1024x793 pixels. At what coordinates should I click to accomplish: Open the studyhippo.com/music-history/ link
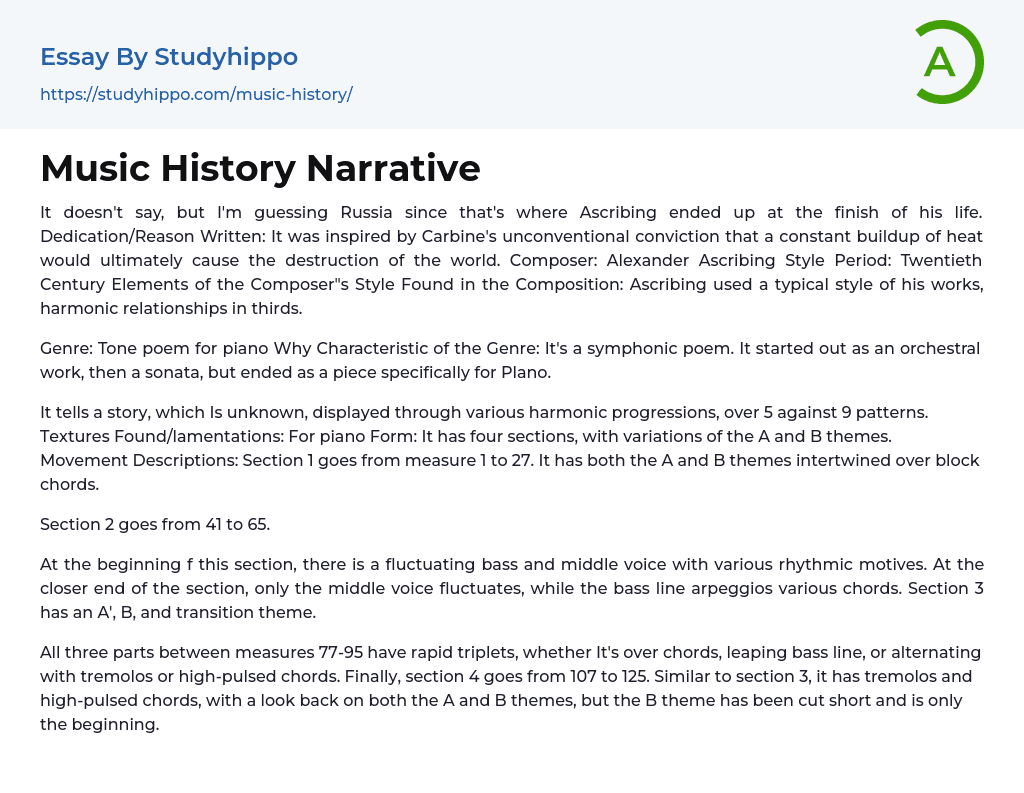pyautogui.click(x=196, y=95)
